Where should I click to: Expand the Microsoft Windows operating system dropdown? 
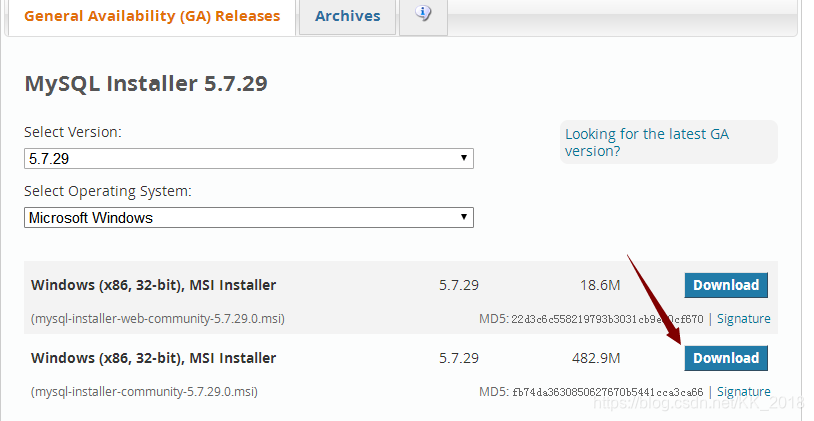point(249,217)
